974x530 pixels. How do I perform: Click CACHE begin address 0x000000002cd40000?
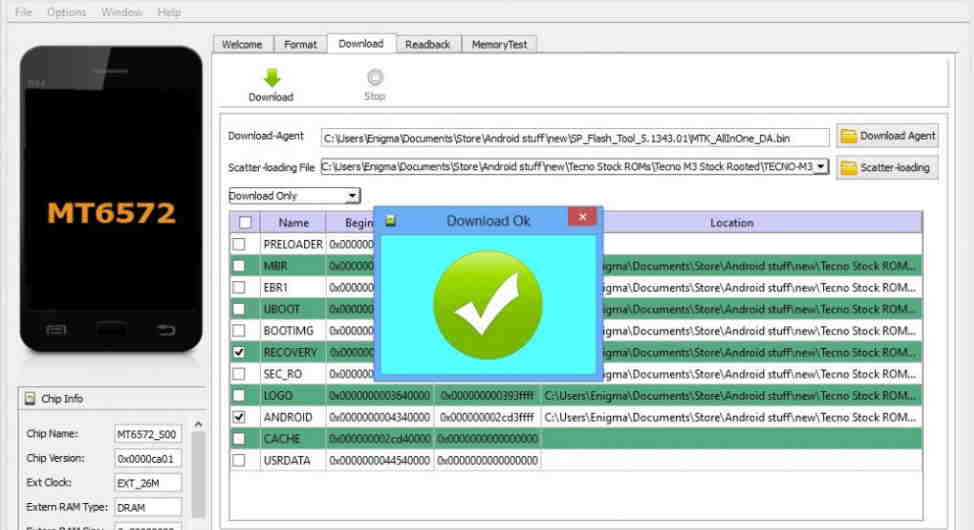point(380,439)
